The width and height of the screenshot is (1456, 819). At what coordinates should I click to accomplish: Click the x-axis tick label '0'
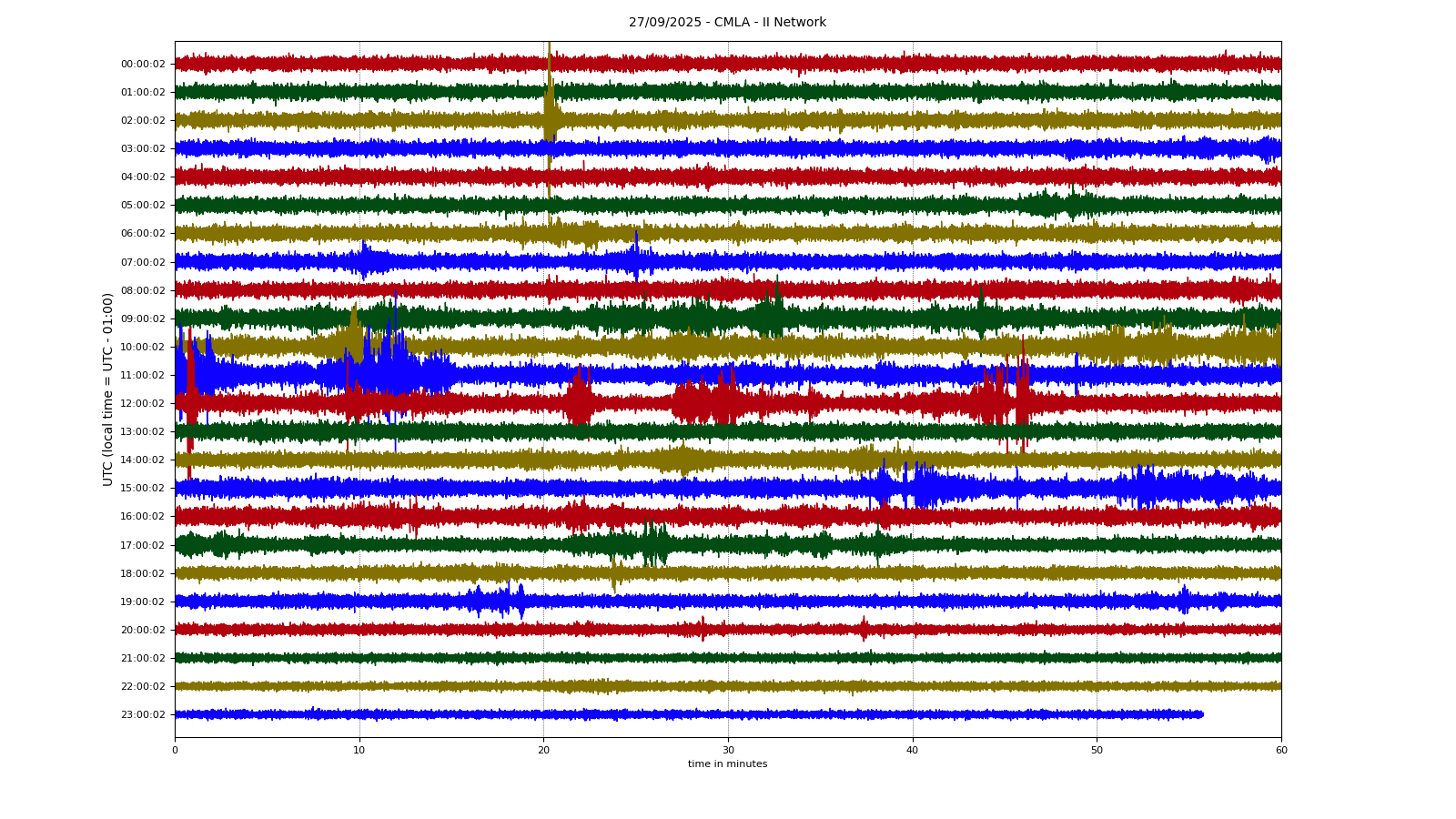pyautogui.click(x=175, y=751)
